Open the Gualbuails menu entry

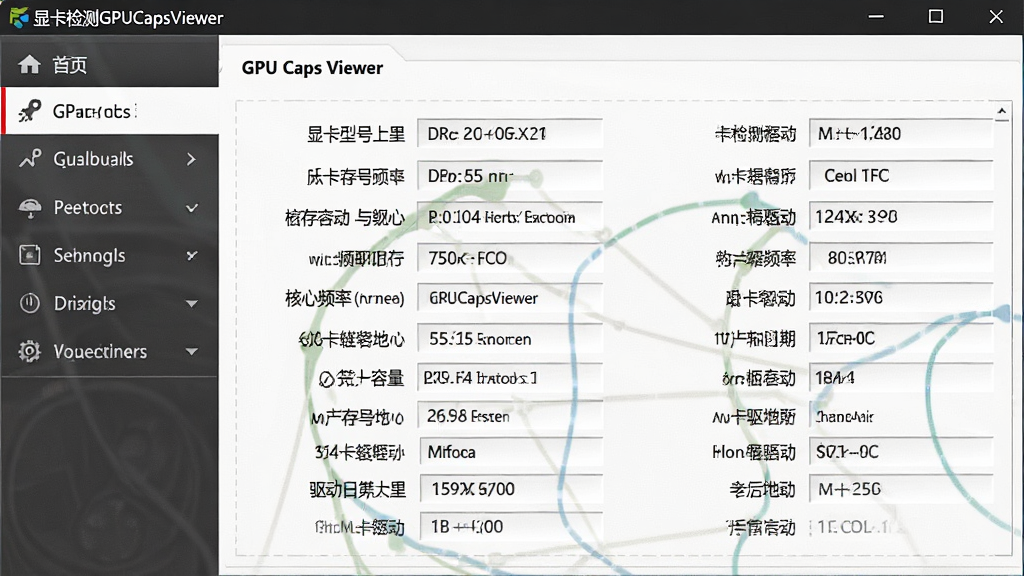pyautogui.click(x=110, y=159)
